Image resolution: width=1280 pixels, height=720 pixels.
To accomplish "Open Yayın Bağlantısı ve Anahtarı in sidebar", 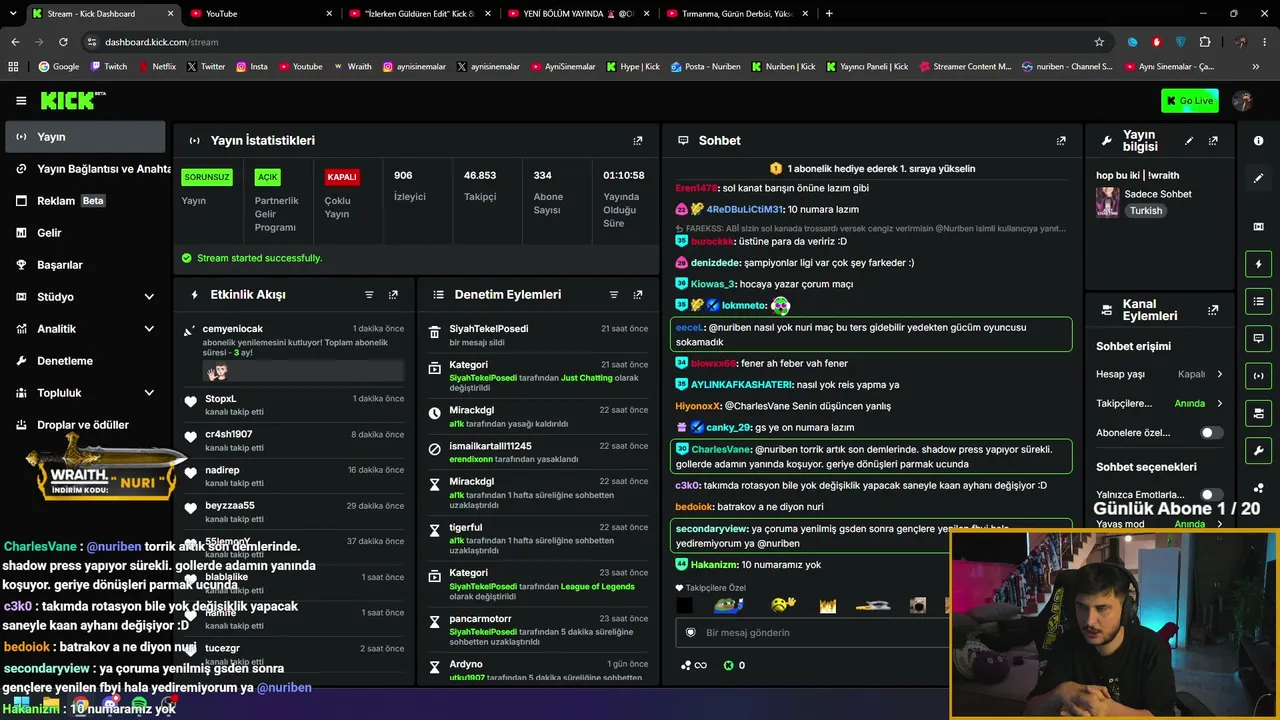I will (x=85, y=169).
